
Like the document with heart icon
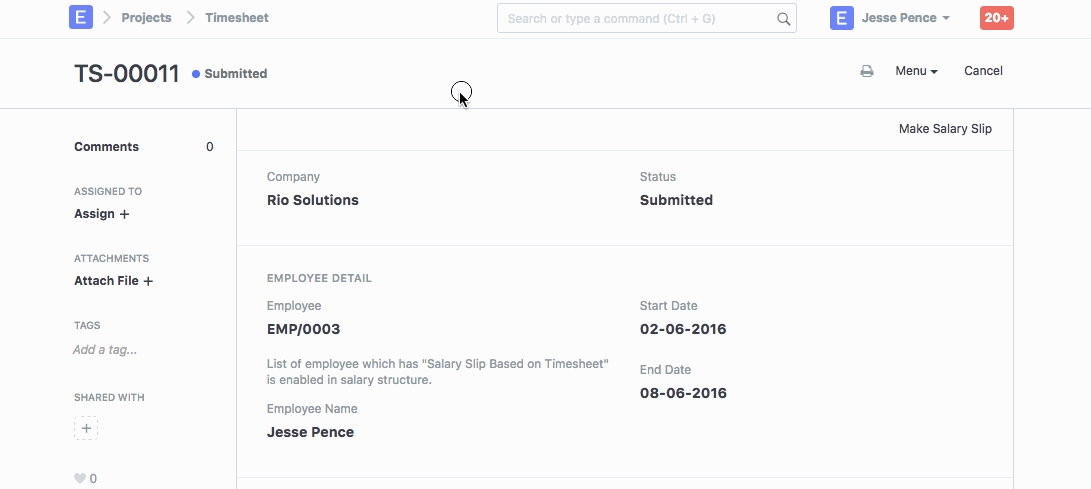(x=80, y=479)
